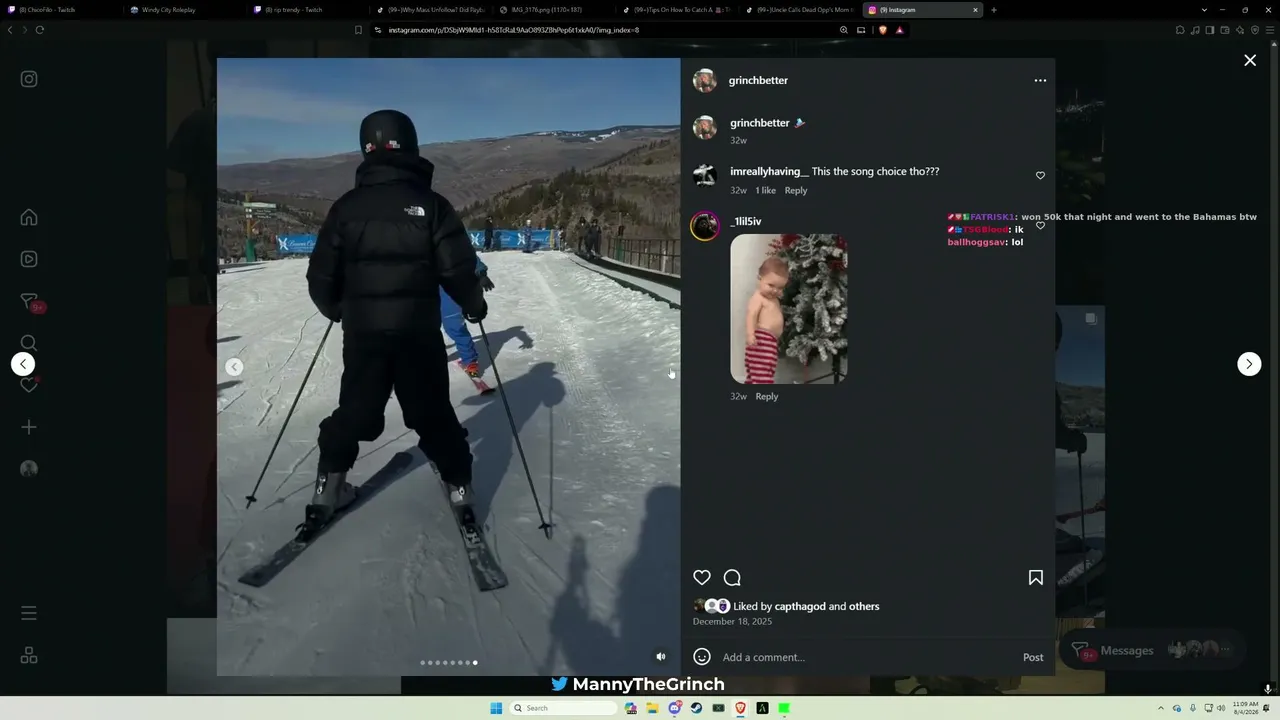Screen dimensions: 1280x720
Task: Bookmark this page in the address bar
Action: 358,30
